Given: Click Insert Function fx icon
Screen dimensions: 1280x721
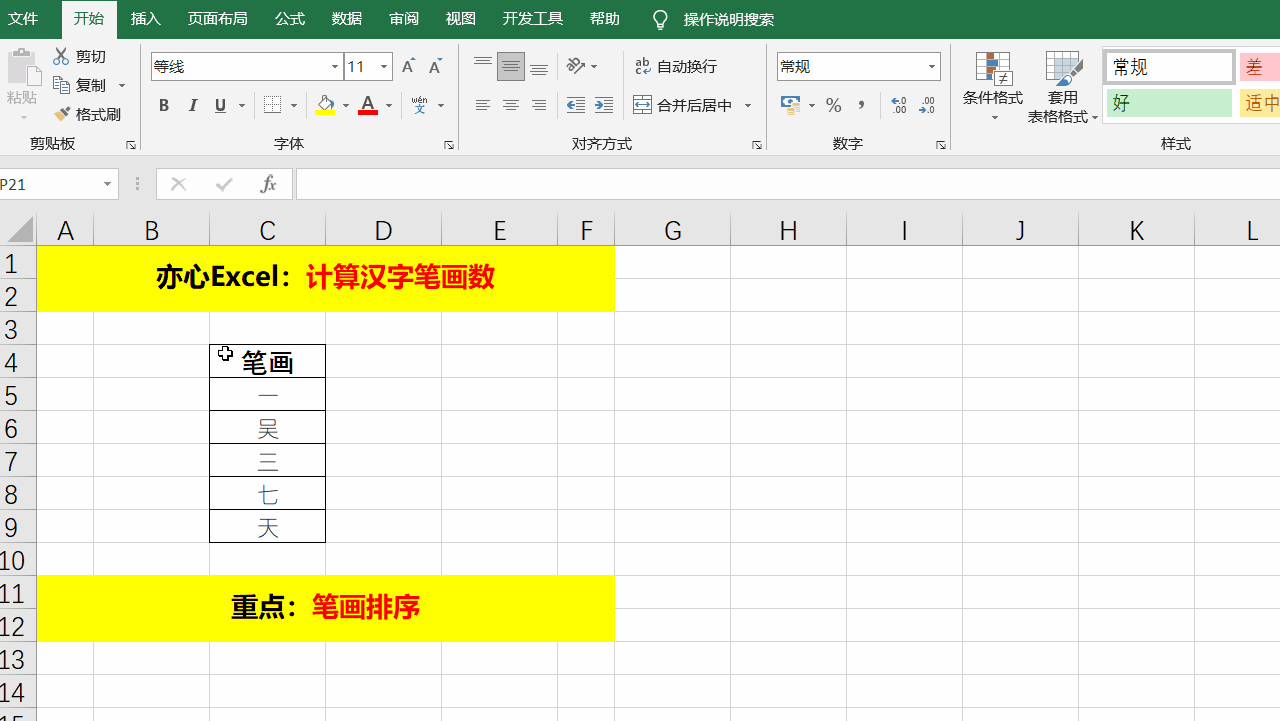Looking at the screenshot, I should (268, 184).
